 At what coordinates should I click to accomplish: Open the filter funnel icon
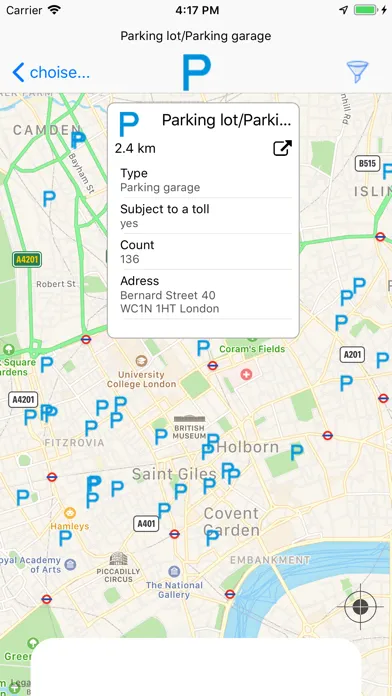point(357,71)
